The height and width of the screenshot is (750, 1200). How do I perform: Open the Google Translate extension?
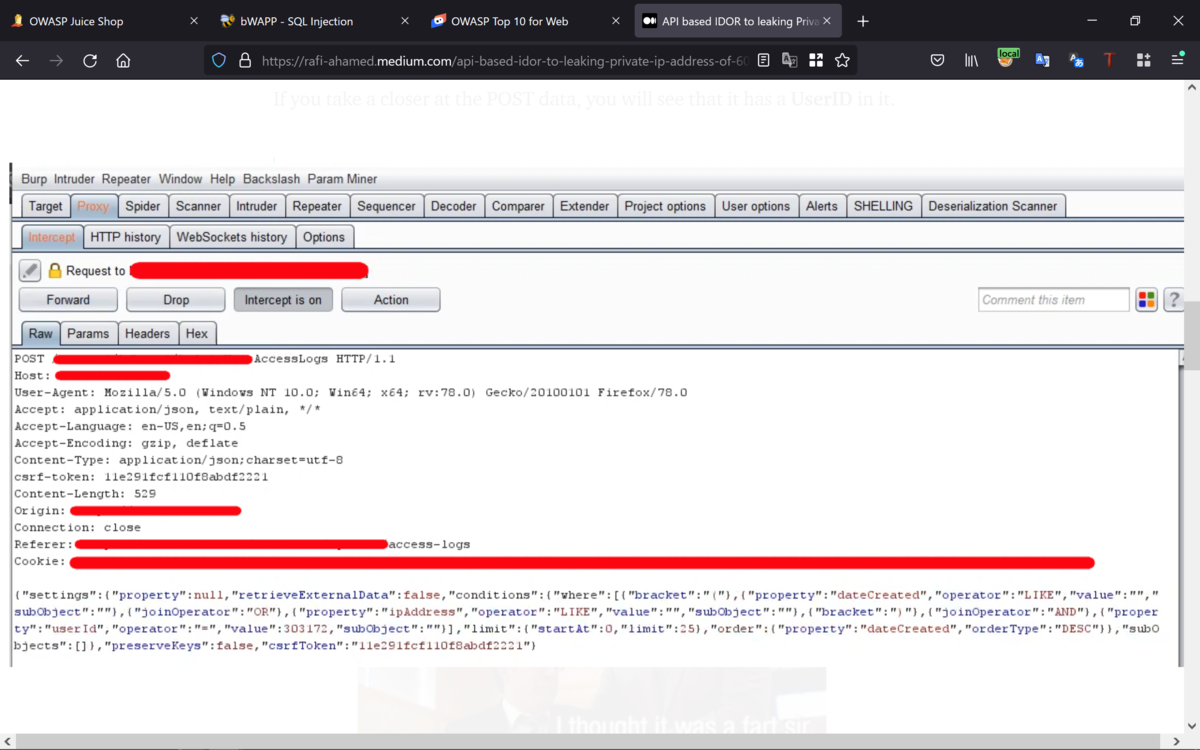[1042, 61]
